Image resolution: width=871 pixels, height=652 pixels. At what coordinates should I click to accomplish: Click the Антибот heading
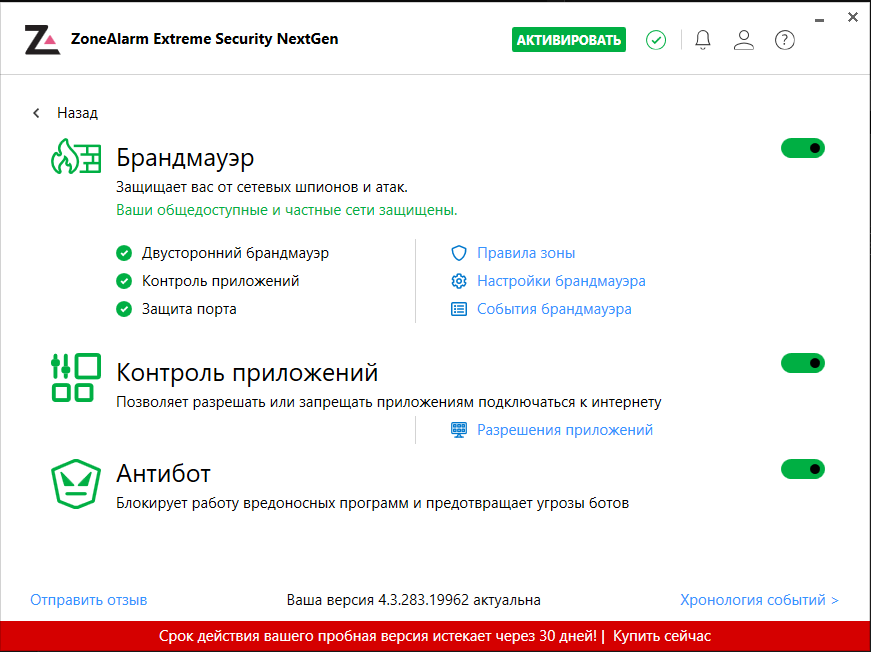(163, 474)
